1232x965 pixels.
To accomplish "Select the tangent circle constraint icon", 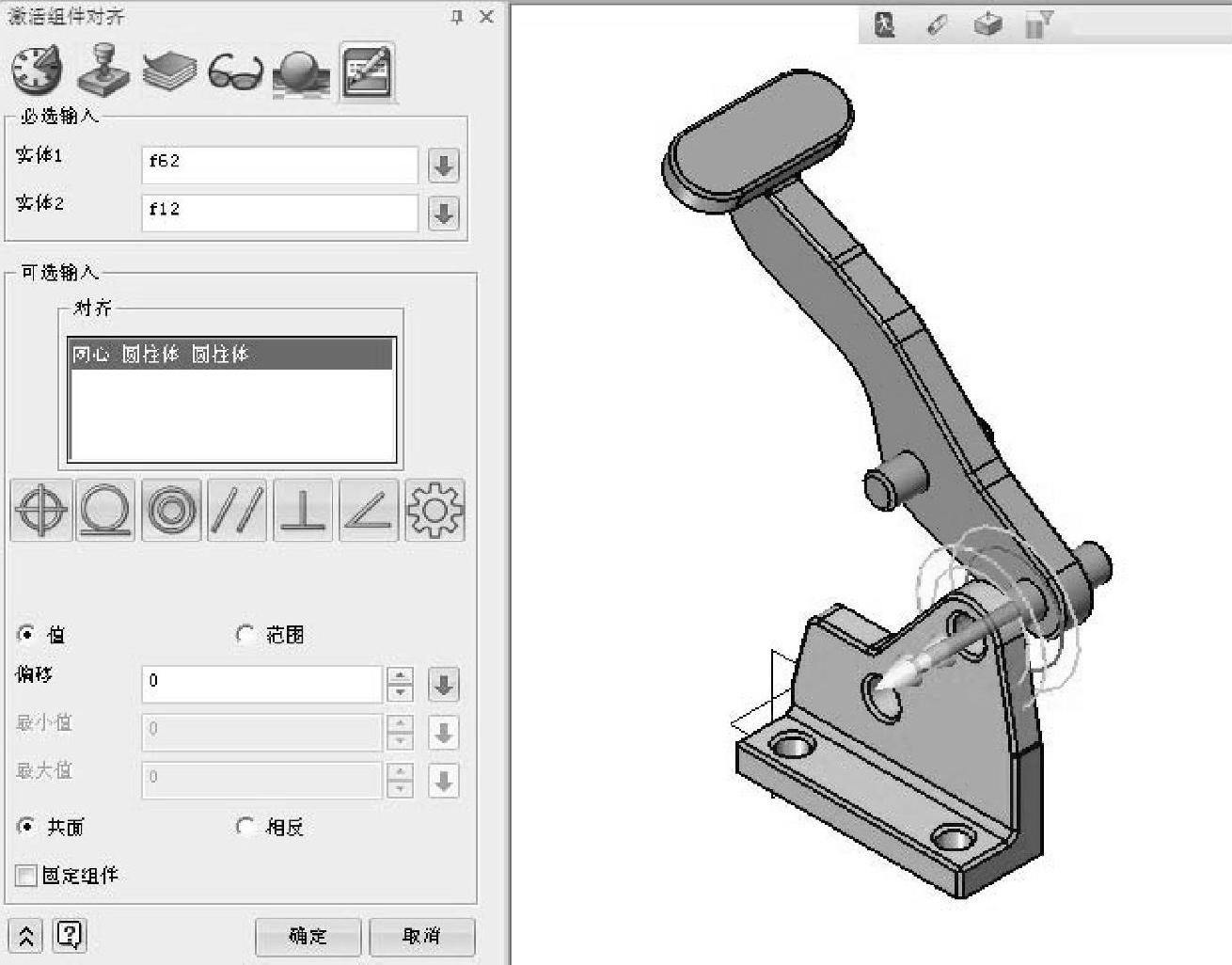I will click(x=106, y=510).
